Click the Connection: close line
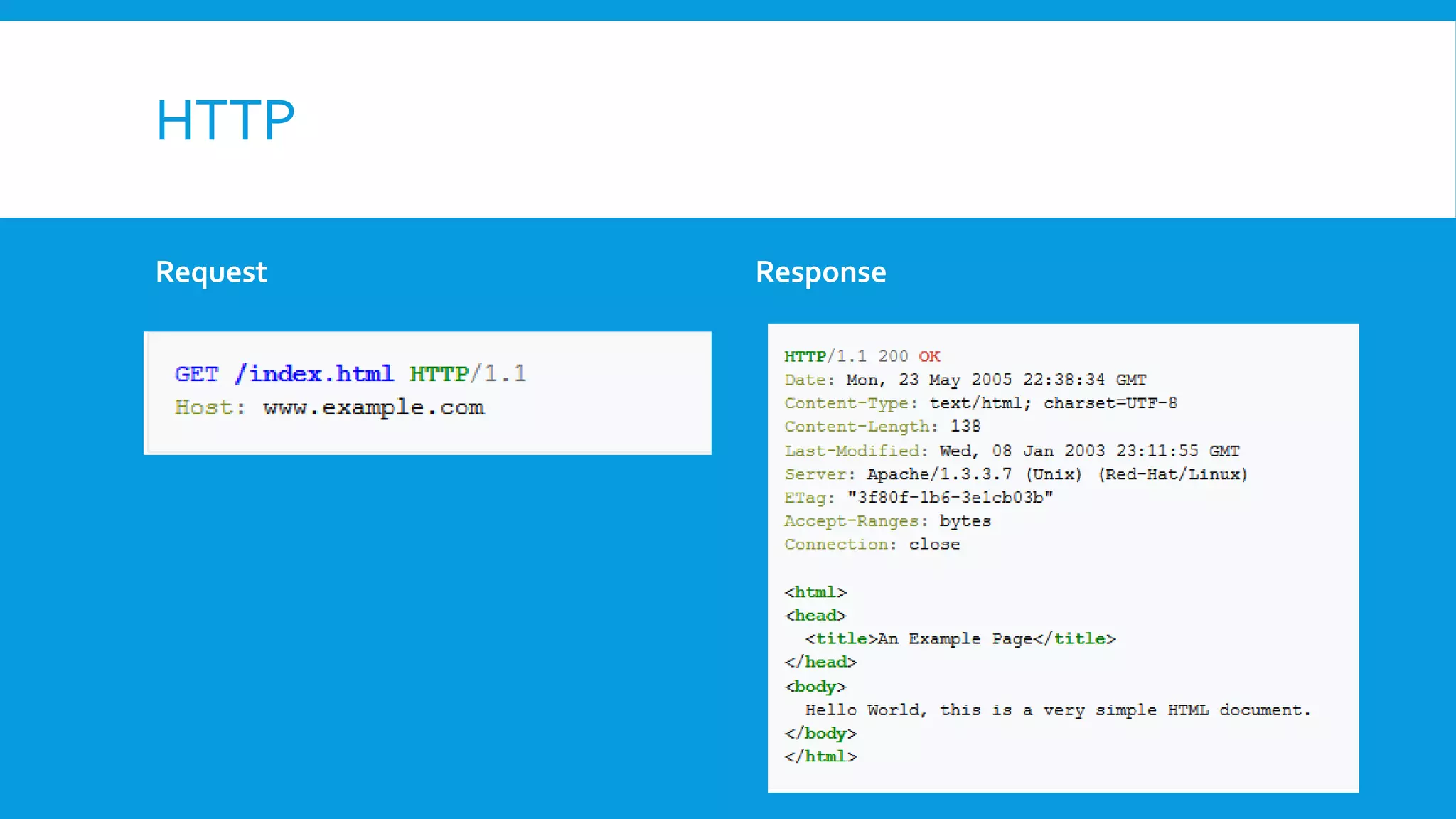Screen dimensions: 1456x819 coord(872,545)
